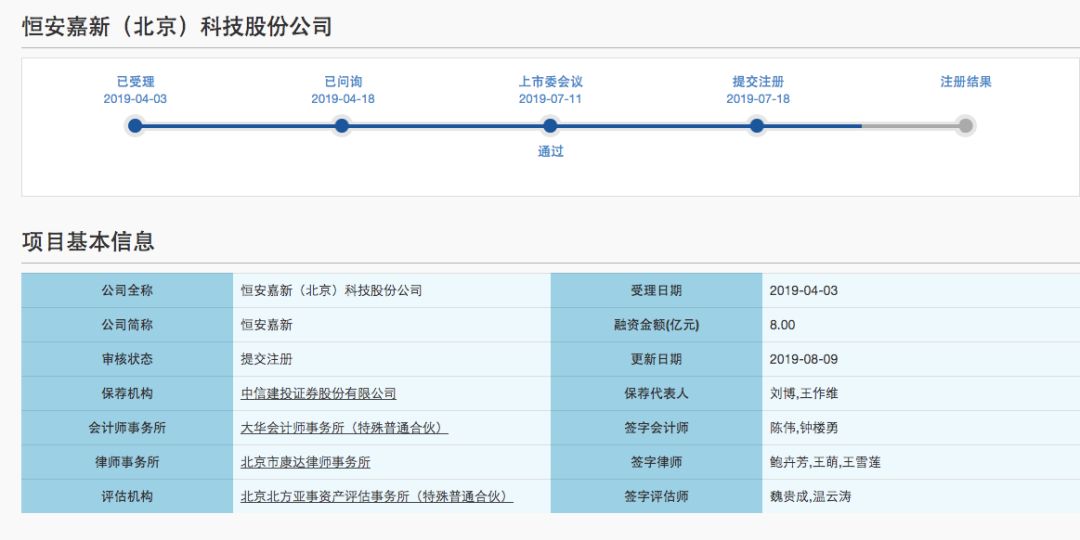Viewport: 1080px width, 540px height.
Task: Open sponsor link 中信建投证券股份有限公司
Action: [x=318, y=394]
